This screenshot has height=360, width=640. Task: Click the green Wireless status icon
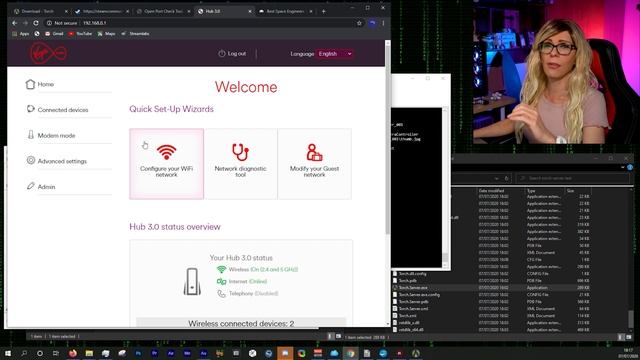tap(221, 269)
